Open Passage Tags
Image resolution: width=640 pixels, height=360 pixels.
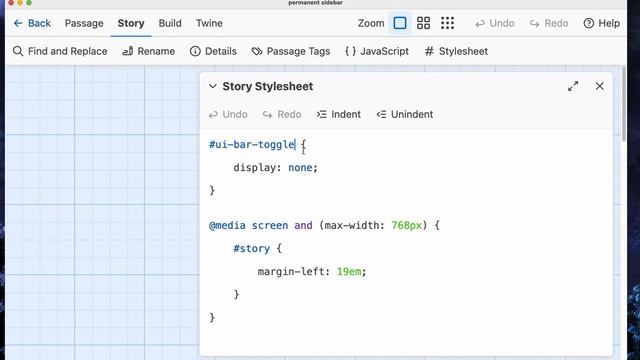[291, 51]
